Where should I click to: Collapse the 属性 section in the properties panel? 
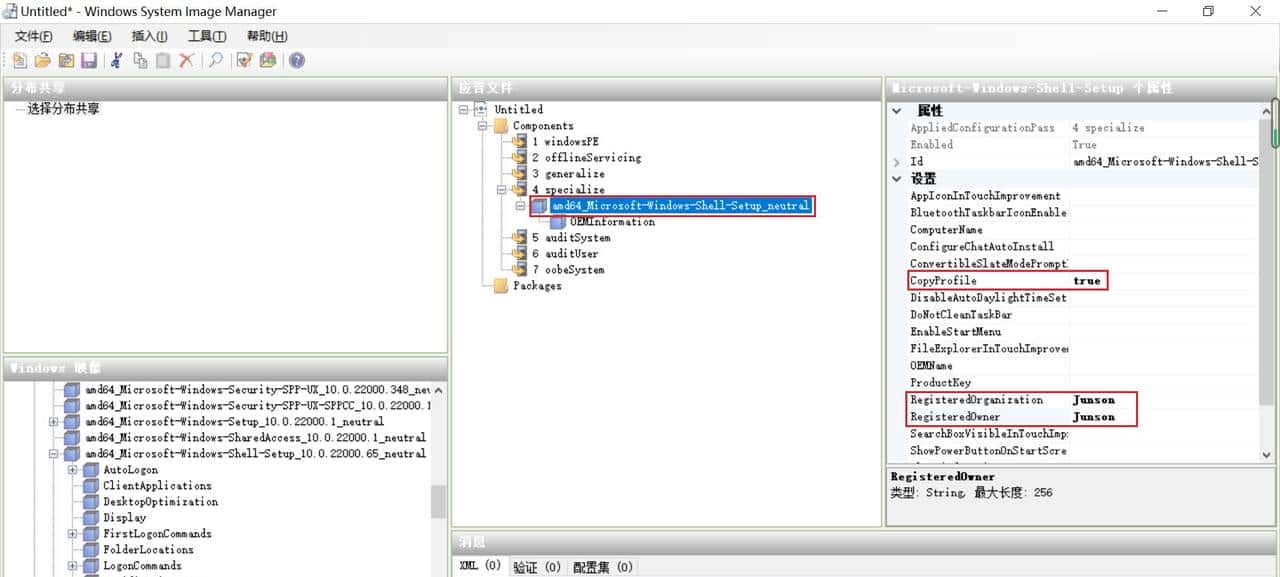pyautogui.click(x=897, y=110)
